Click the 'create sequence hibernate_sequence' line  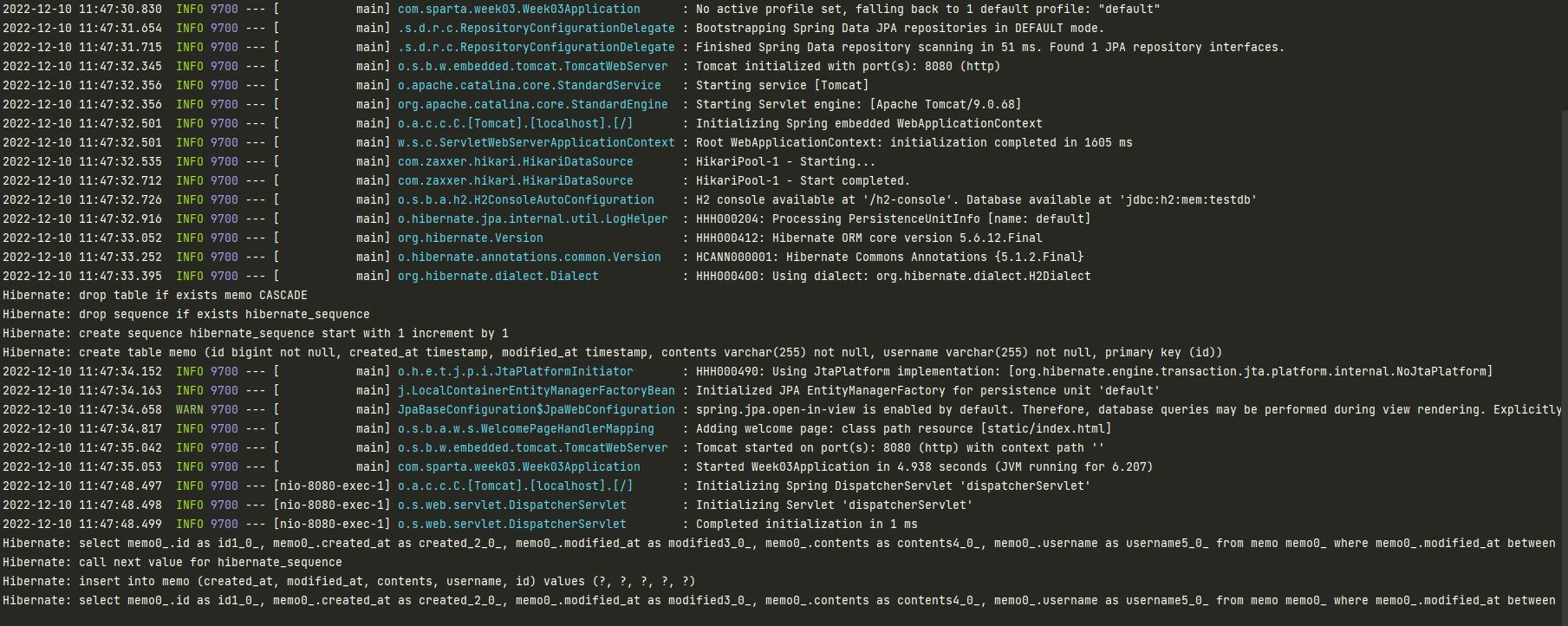tap(256, 333)
